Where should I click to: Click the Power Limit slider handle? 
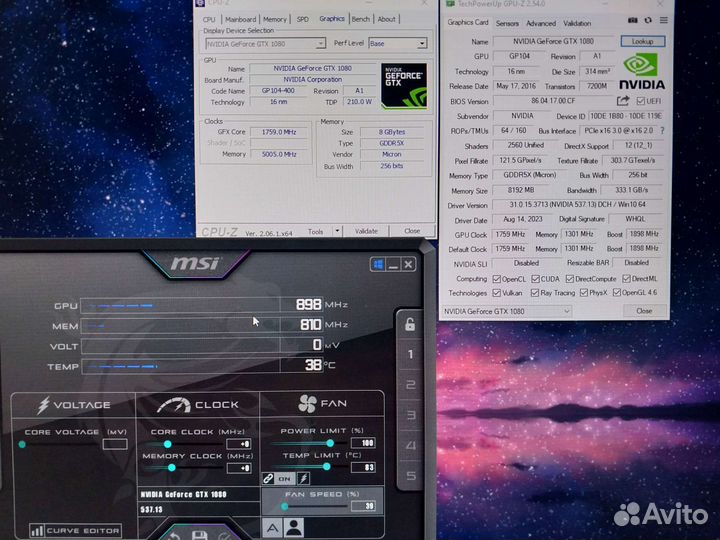pos(330,443)
